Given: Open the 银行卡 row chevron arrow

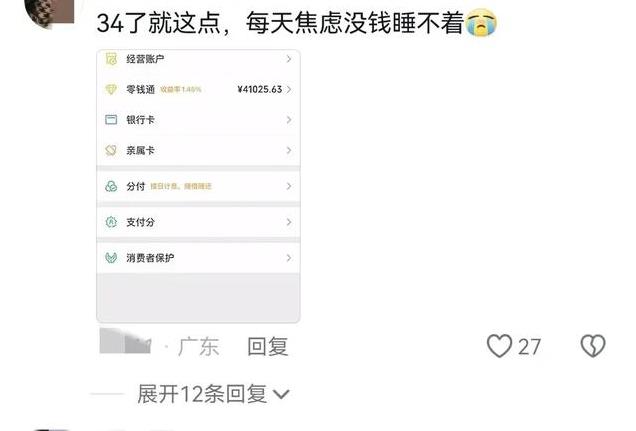Looking at the screenshot, I should coord(289,120).
